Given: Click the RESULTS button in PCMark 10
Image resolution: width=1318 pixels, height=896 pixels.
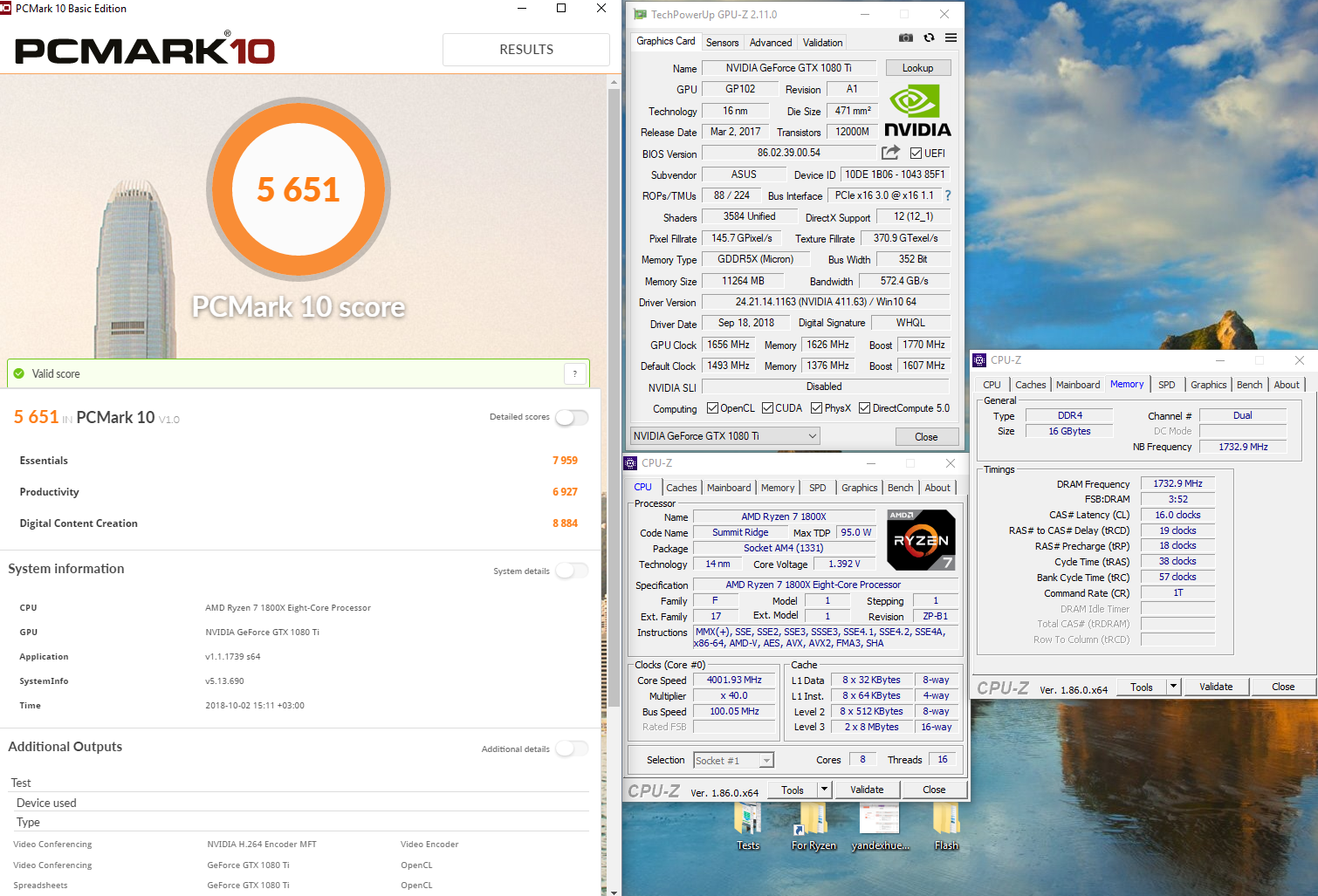Looking at the screenshot, I should (x=526, y=50).
